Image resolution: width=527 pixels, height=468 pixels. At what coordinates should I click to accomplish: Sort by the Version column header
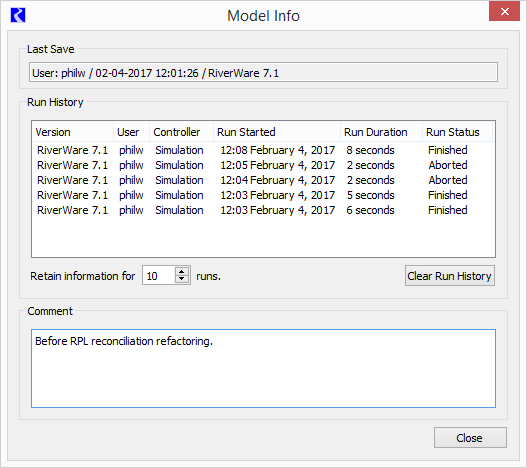(x=73, y=132)
